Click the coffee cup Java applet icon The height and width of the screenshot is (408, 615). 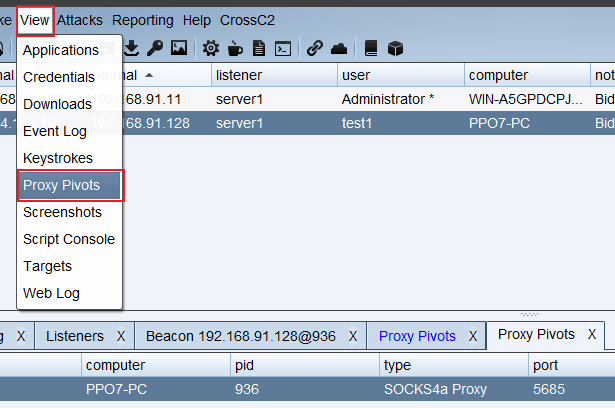tap(235, 49)
